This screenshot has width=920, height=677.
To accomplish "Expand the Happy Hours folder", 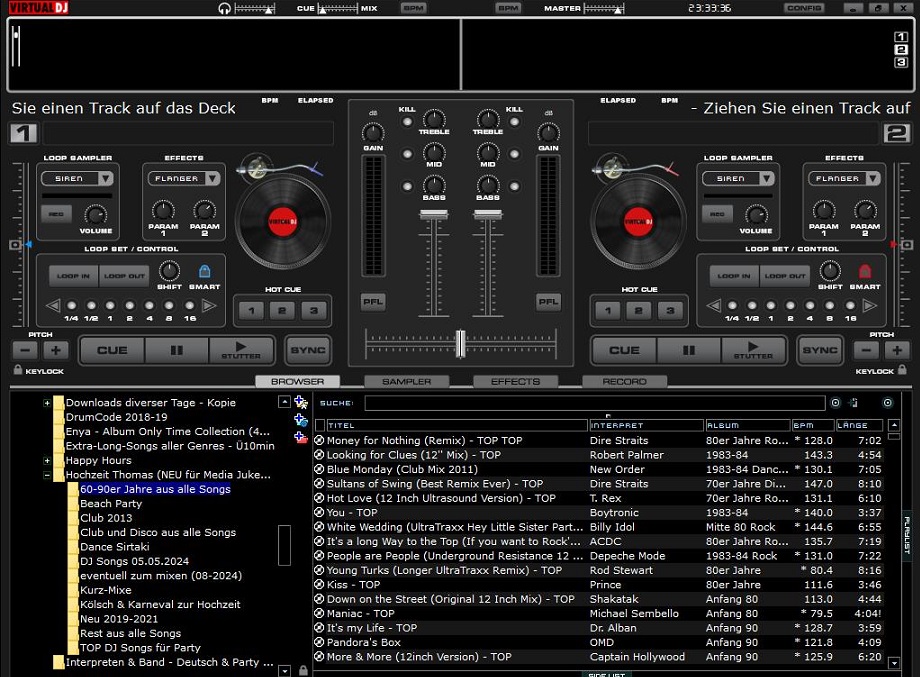I will point(47,461).
